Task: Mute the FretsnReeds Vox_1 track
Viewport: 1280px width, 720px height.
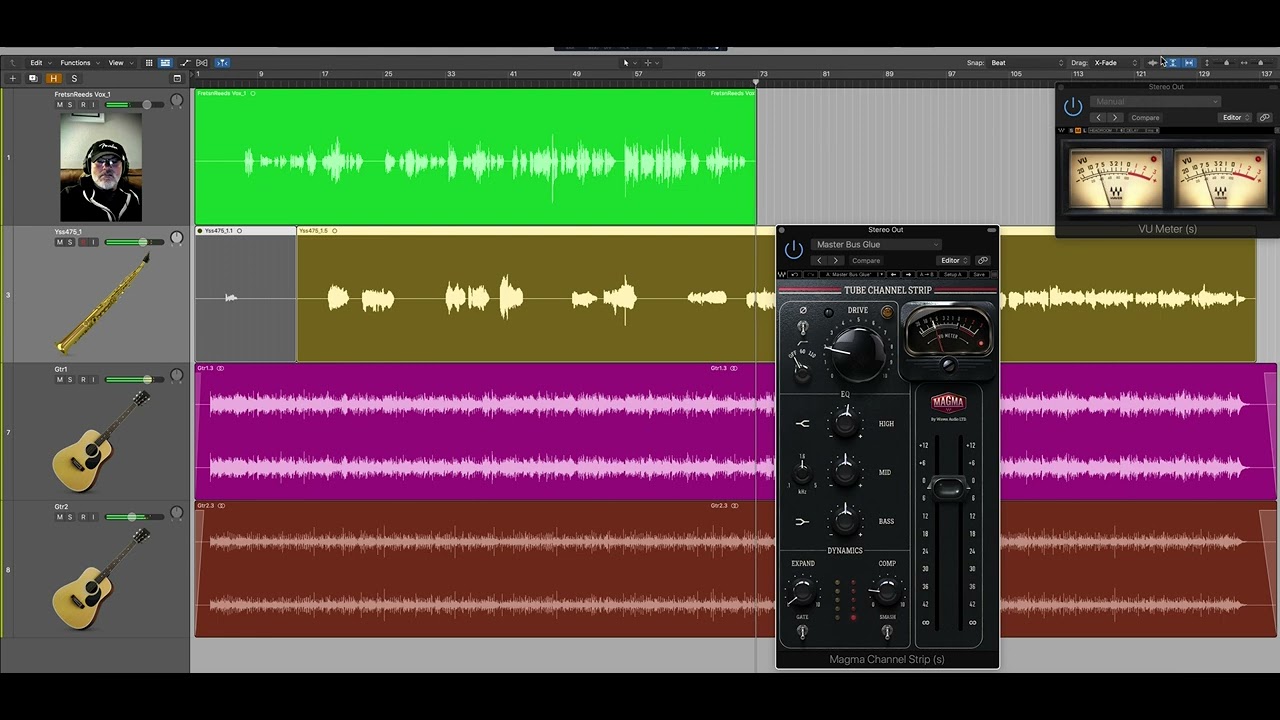Action: pos(59,105)
